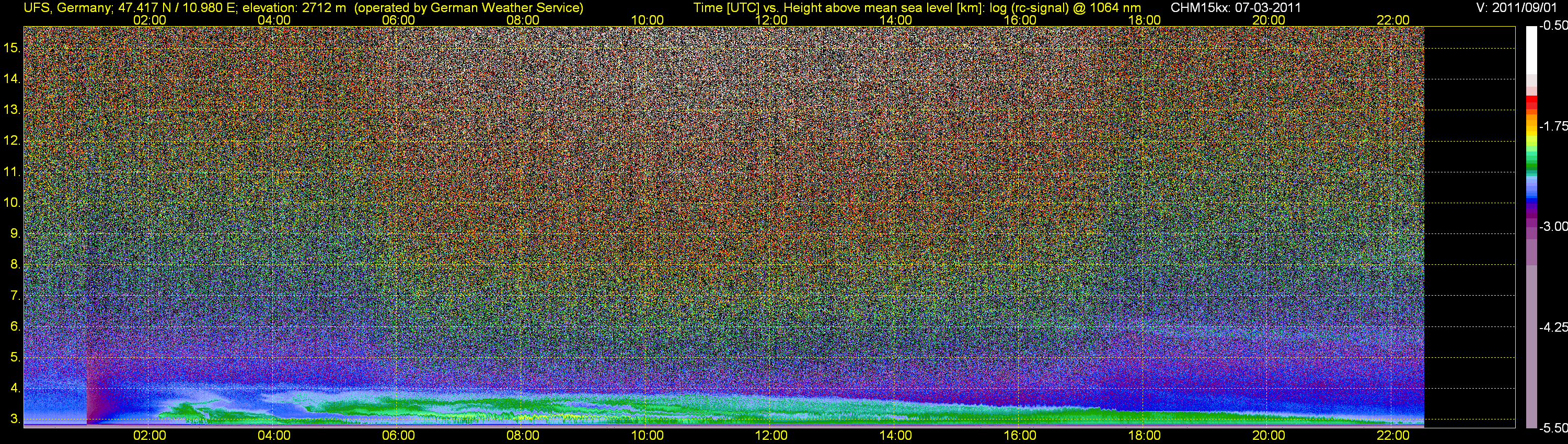The height and width of the screenshot is (444, 1568).
Task: Click the 10:00 label on the upper time axis
Action: [647, 20]
